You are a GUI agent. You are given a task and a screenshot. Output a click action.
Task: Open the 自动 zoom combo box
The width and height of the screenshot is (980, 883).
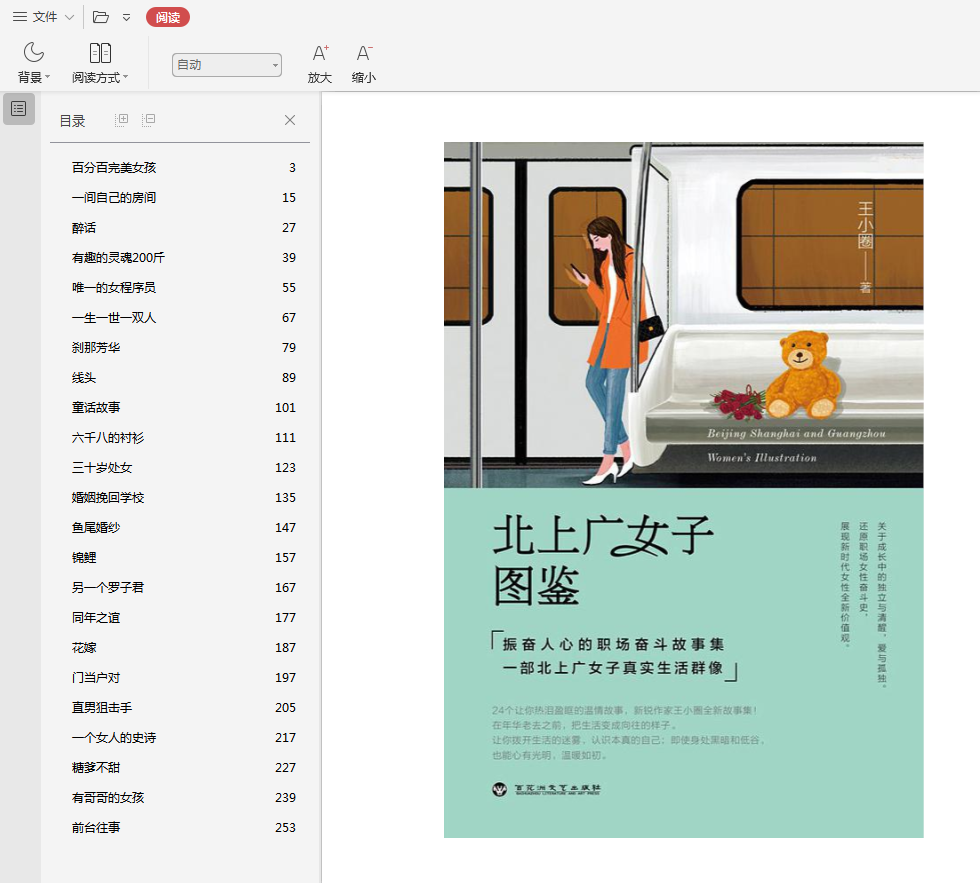click(227, 65)
